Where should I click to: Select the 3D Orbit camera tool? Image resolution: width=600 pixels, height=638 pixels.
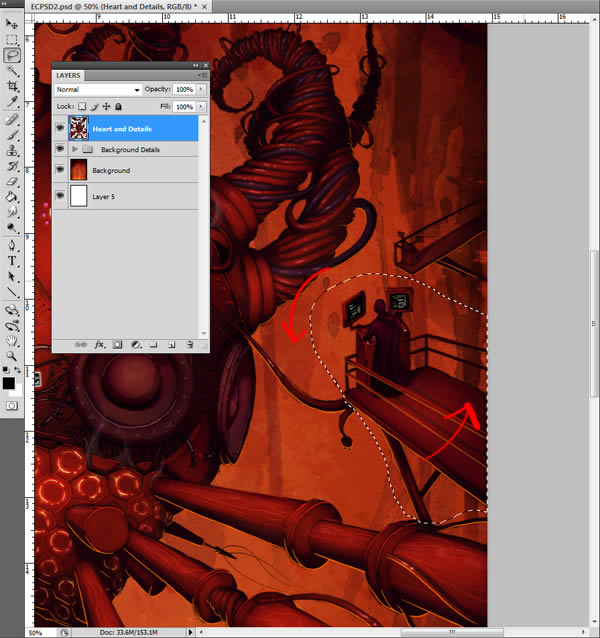11,326
